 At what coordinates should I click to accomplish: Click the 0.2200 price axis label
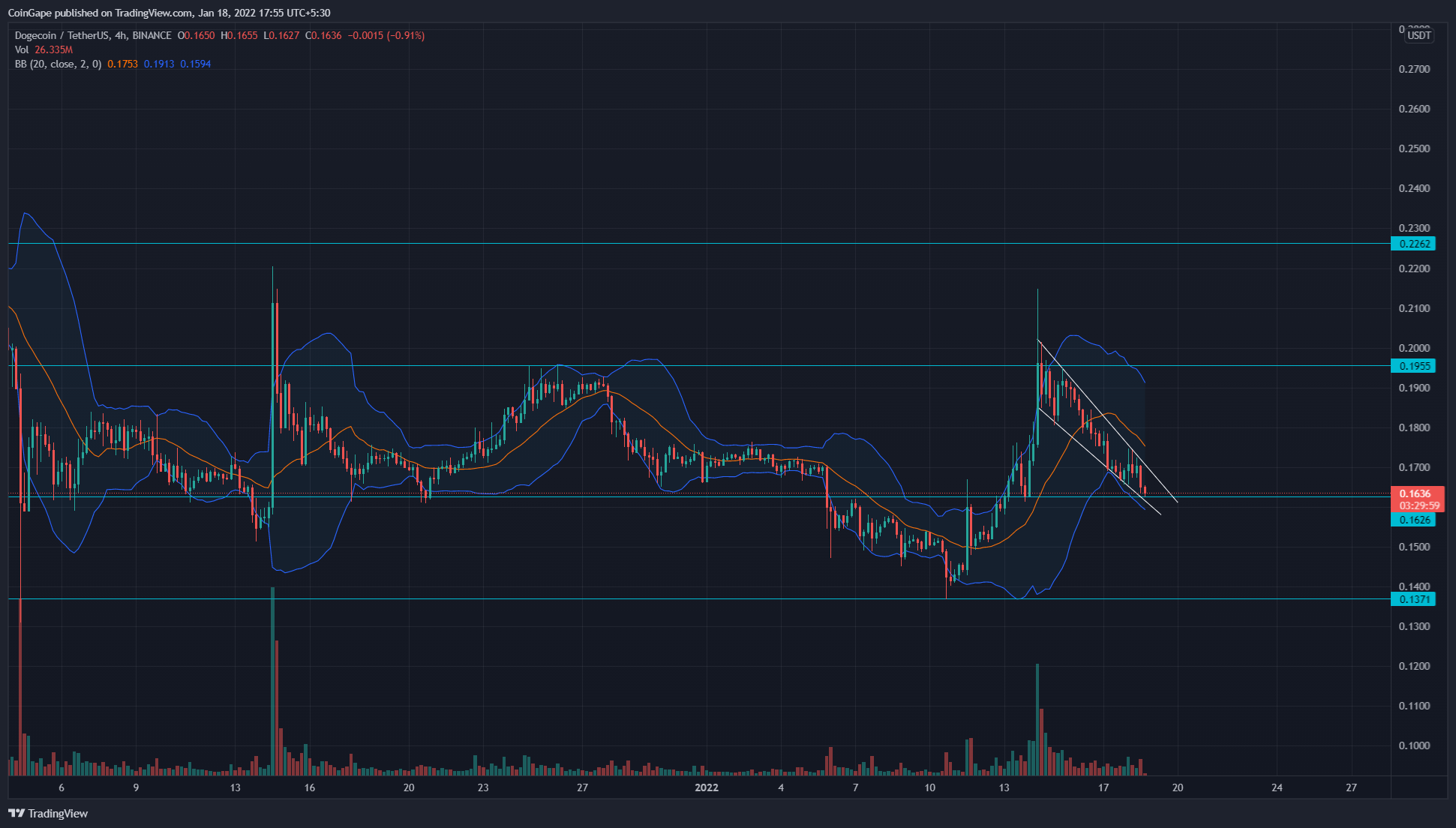coord(1415,268)
